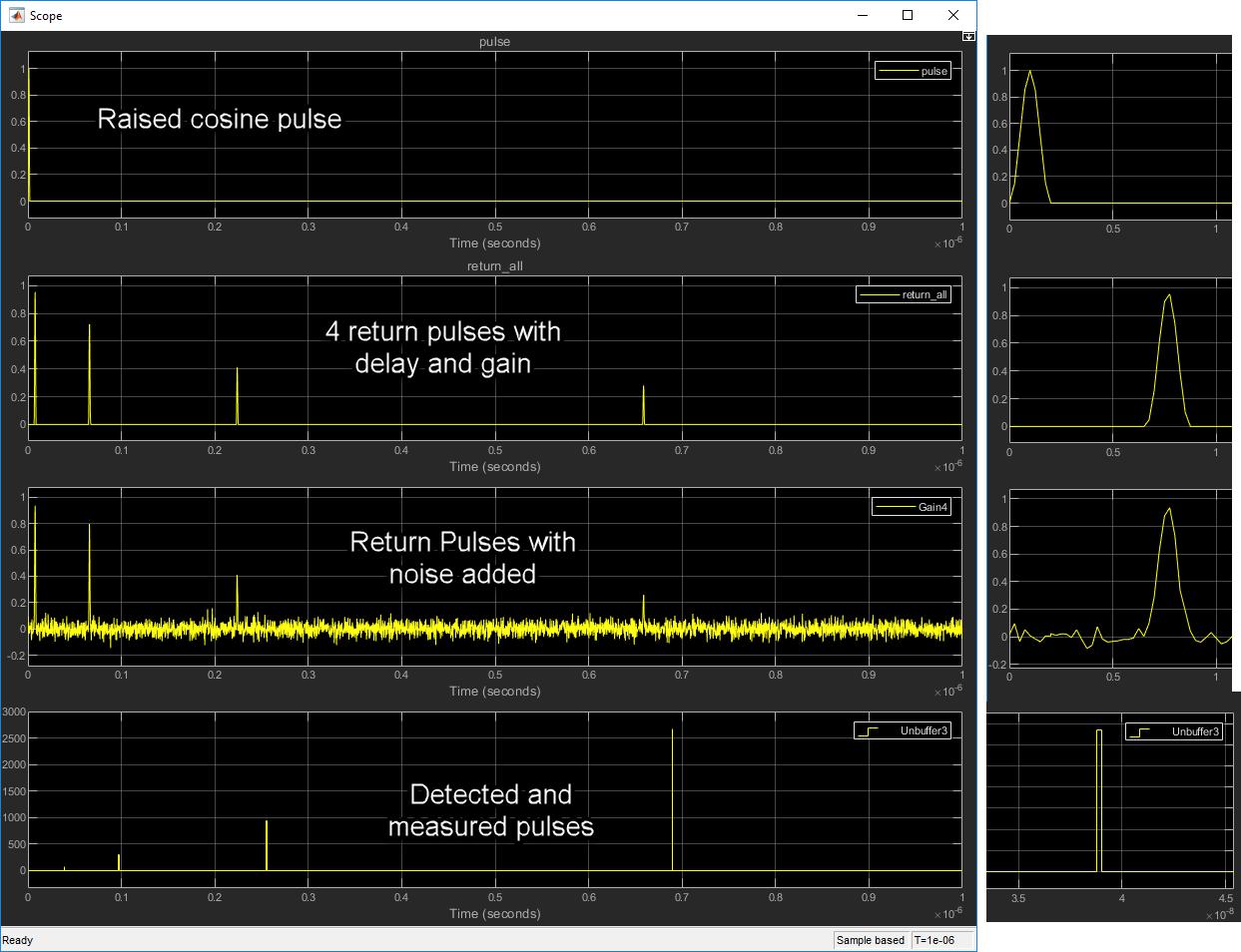Select the 'Return Pulses with noise added' annotation
The image size is (1241, 952).
(x=462, y=558)
